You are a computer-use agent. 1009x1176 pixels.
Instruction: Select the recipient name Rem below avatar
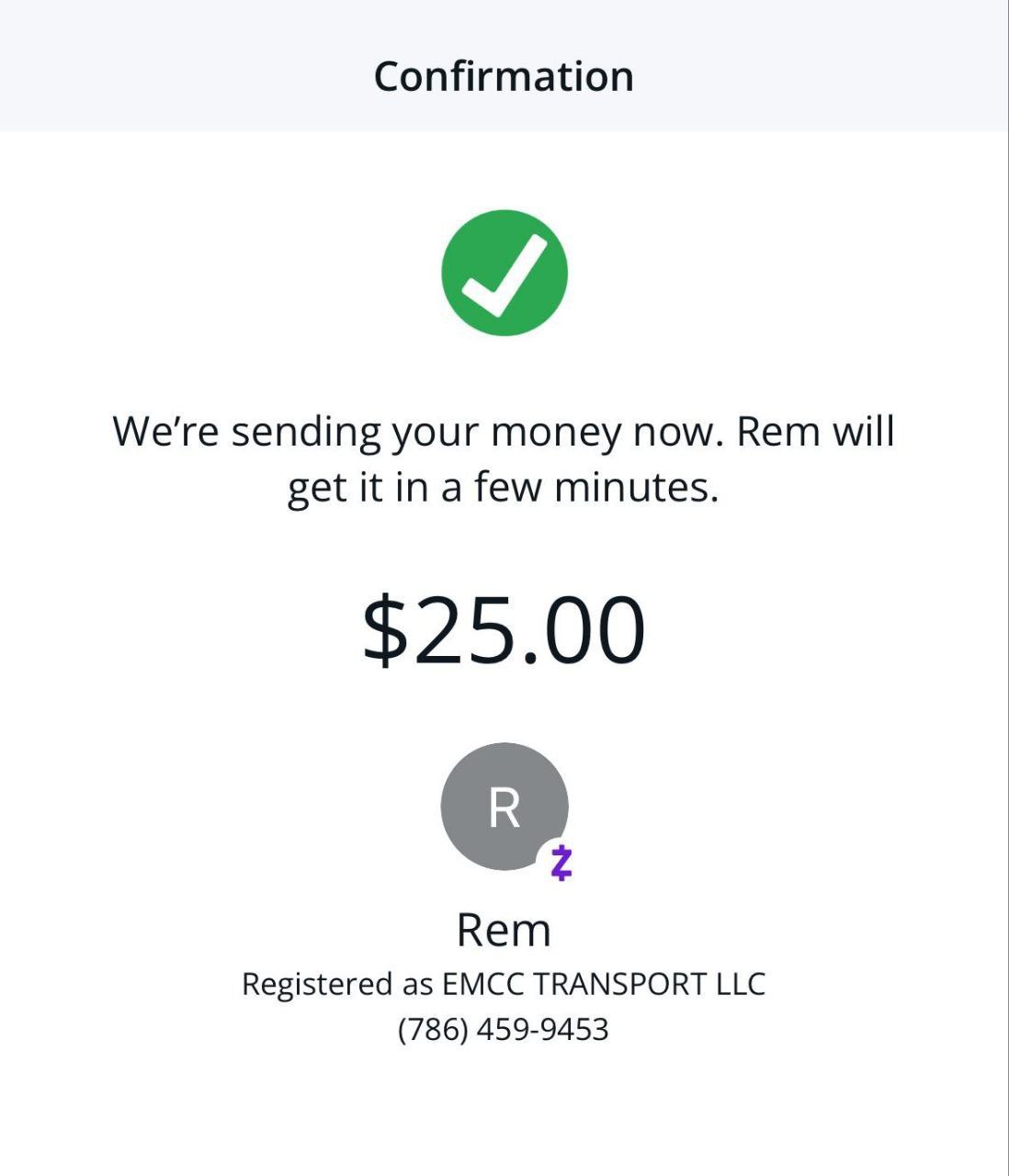tap(504, 930)
